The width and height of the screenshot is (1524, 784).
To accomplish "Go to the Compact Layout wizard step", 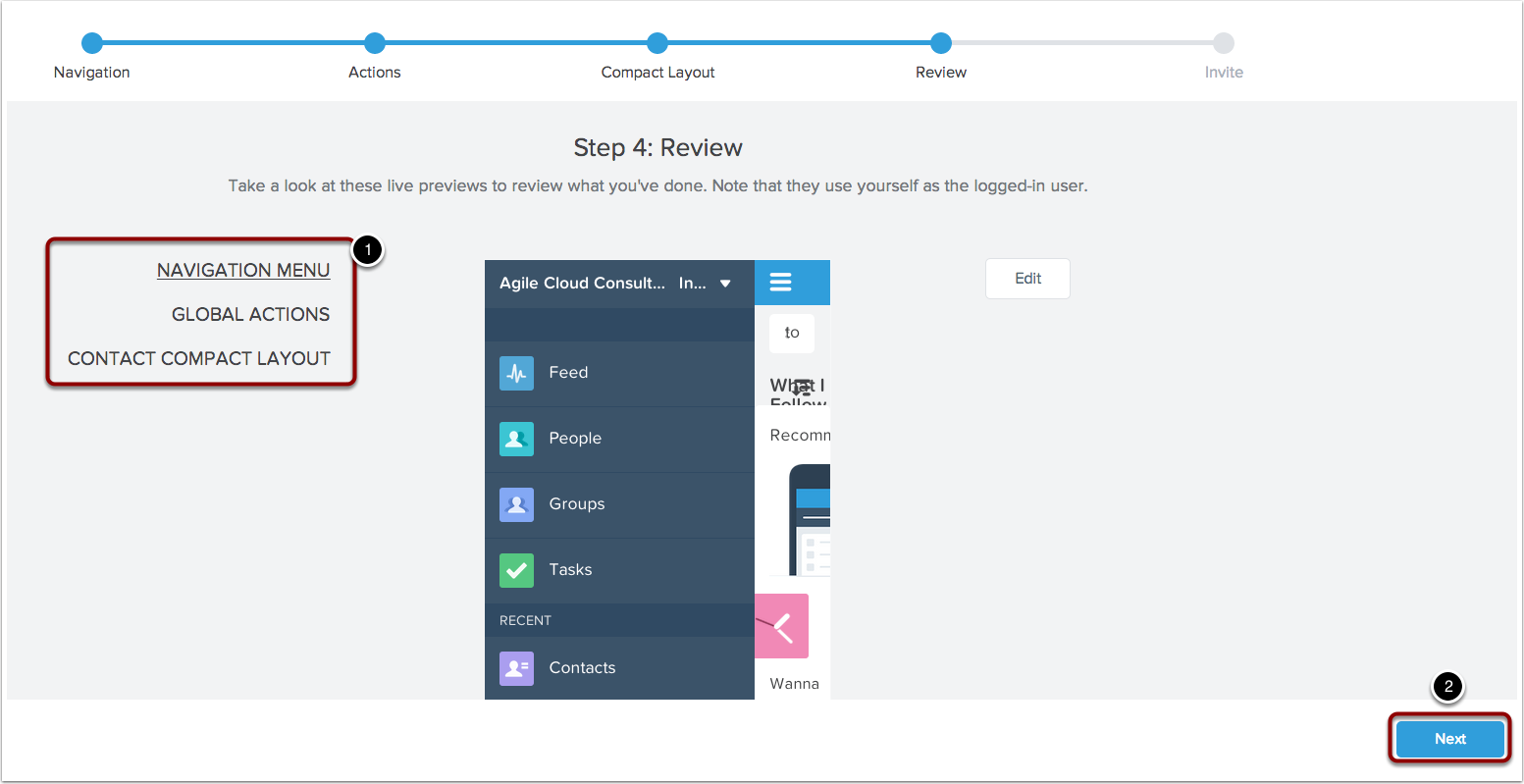I will pos(657,43).
